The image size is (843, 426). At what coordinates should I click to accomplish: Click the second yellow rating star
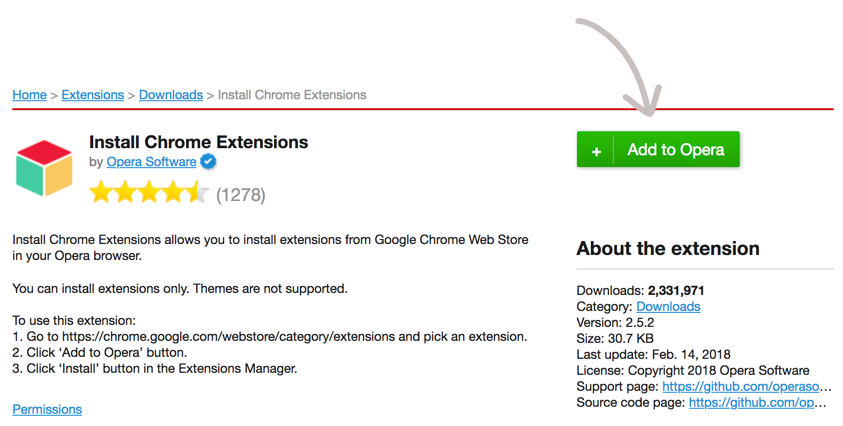(x=125, y=194)
